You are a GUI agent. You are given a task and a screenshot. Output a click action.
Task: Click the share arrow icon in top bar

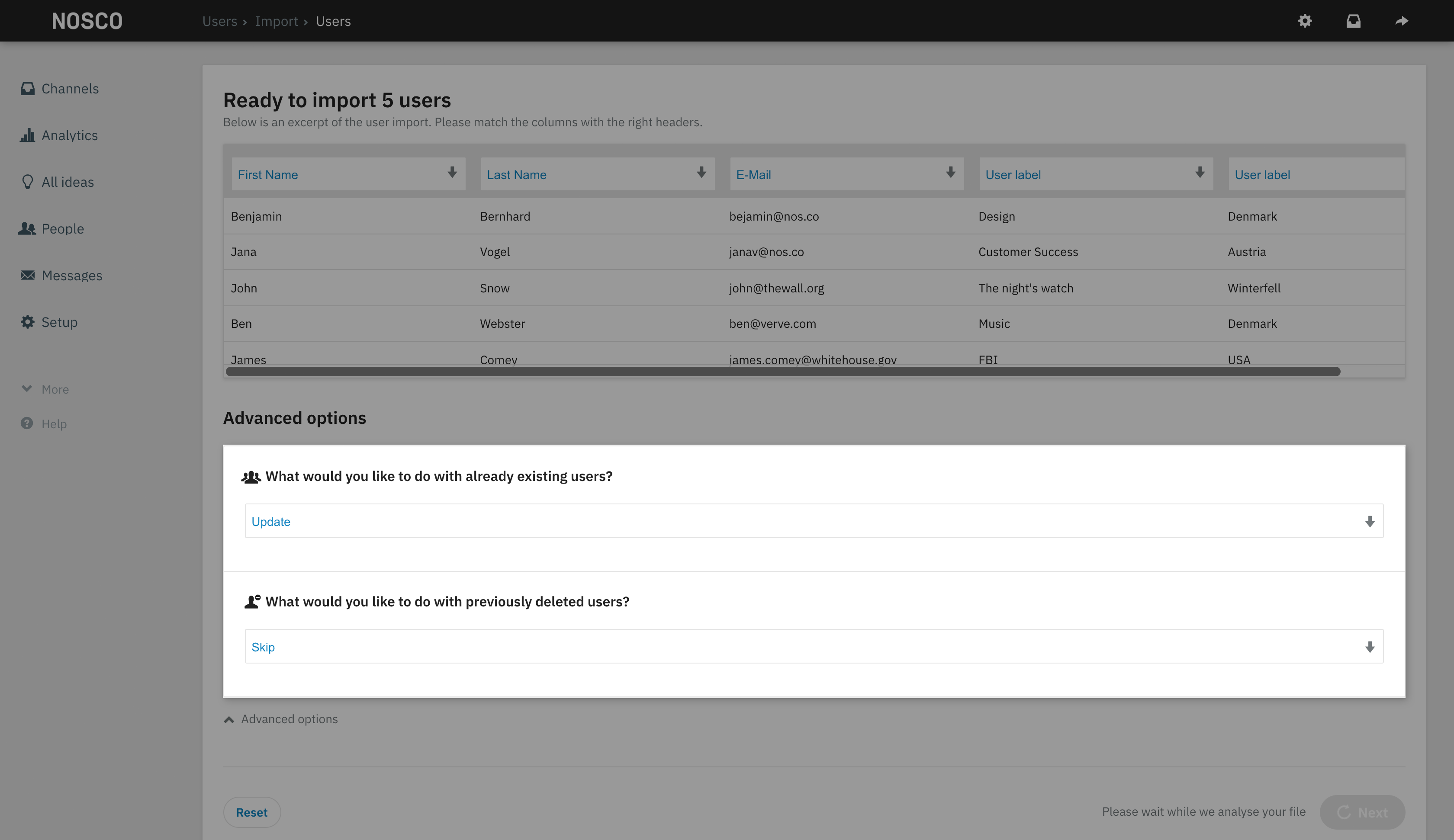1402,21
